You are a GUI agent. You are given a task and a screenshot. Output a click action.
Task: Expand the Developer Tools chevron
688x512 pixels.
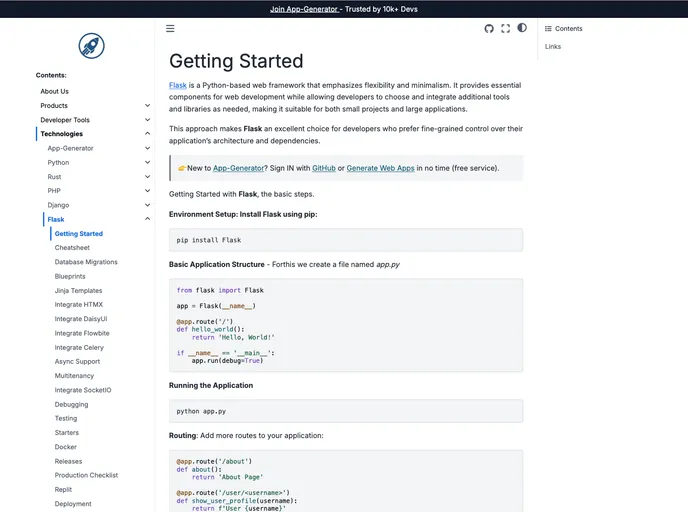pos(147,120)
